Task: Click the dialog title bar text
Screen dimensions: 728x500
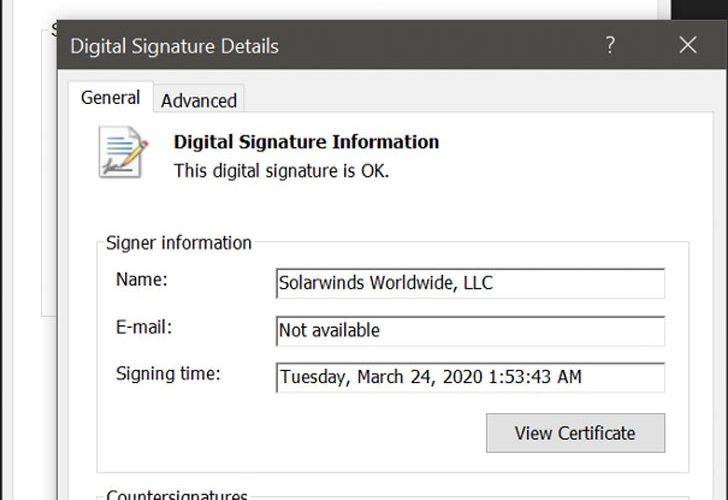Action: [174, 46]
